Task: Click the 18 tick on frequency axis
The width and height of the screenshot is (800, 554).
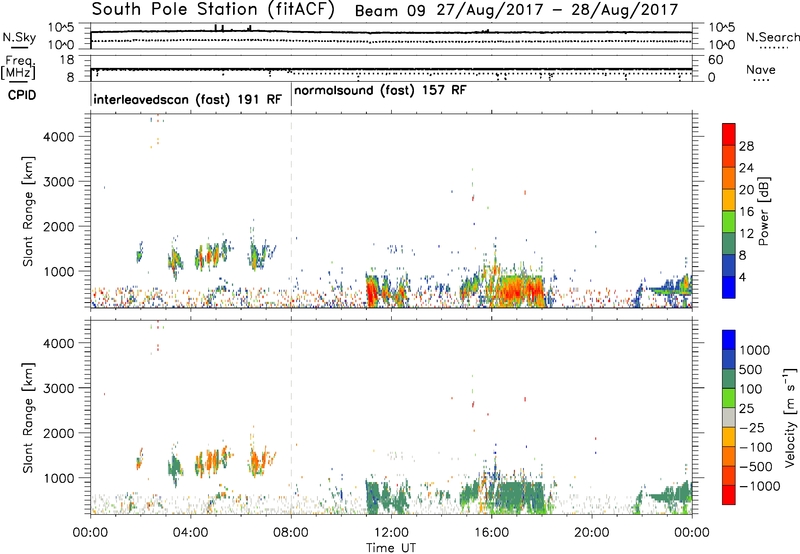Action: point(67,60)
